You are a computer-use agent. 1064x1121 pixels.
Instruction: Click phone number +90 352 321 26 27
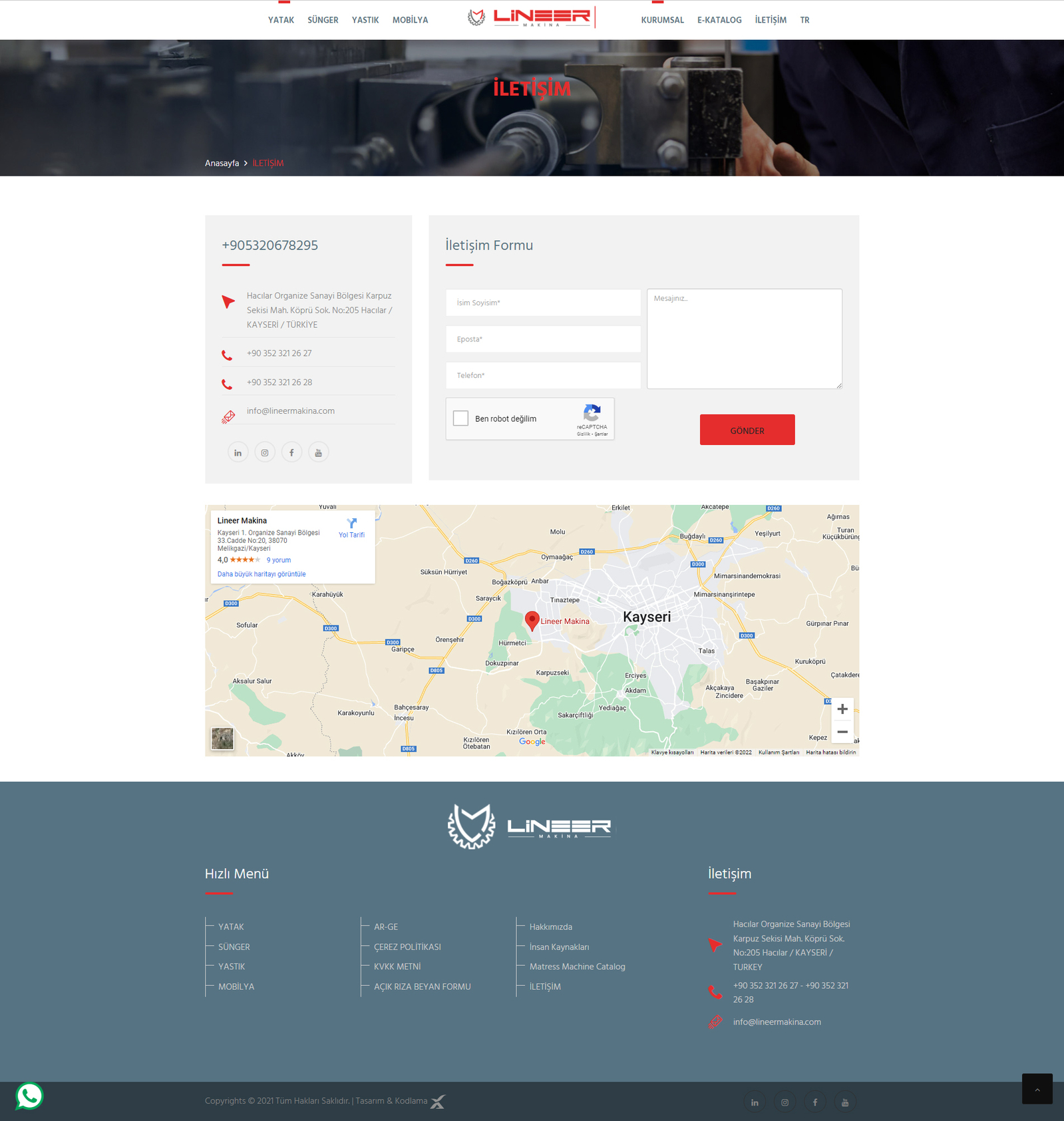pyautogui.click(x=279, y=353)
